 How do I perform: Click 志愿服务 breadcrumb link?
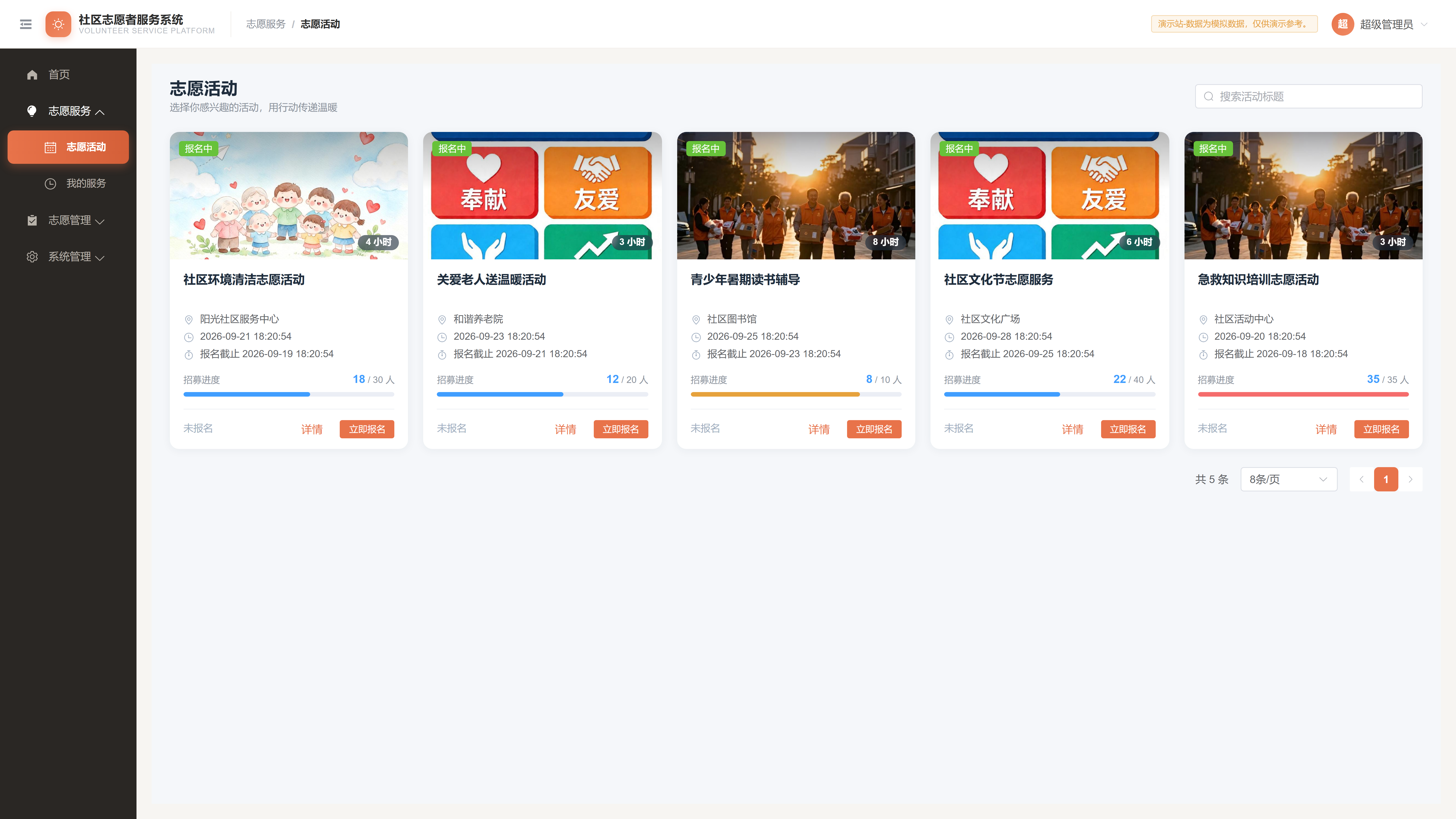[266, 24]
